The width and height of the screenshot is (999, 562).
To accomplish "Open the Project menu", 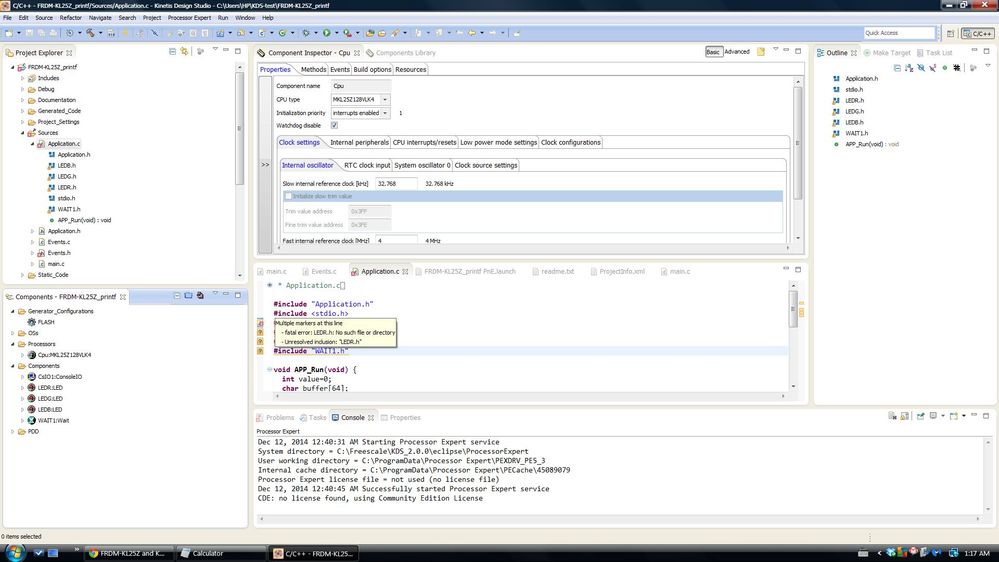I will [x=151, y=18].
